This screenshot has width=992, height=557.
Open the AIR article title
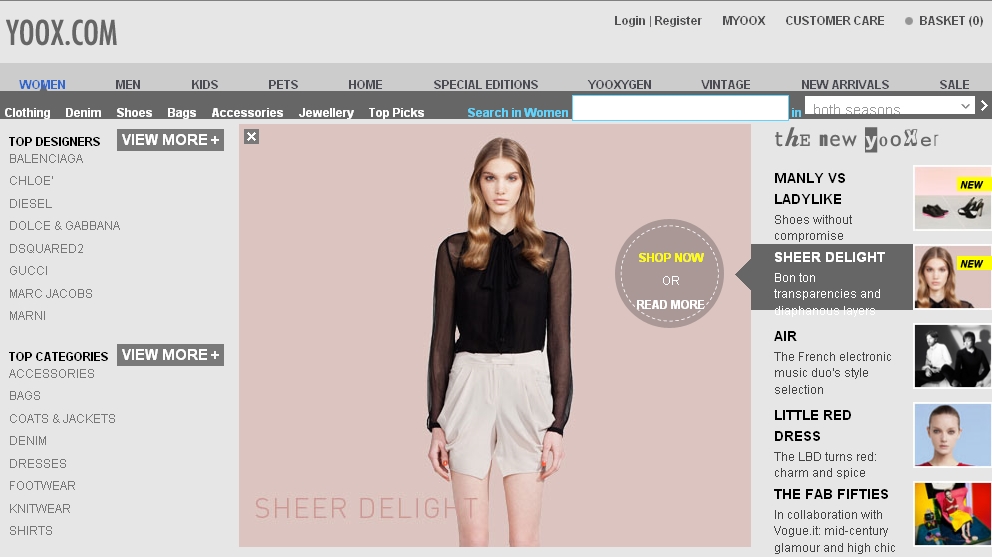click(785, 337)
